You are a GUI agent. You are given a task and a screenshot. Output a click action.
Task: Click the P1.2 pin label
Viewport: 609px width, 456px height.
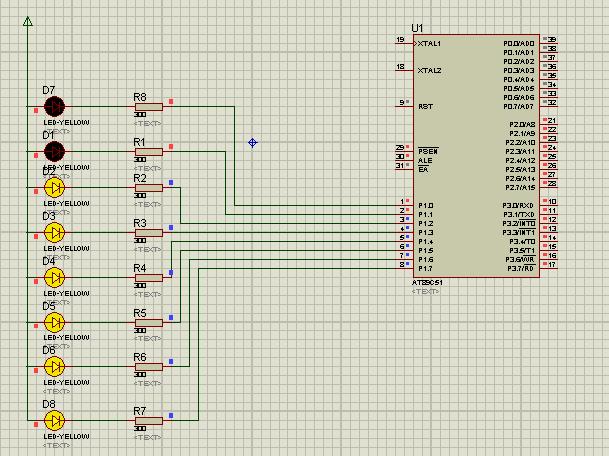pos(426,224)
